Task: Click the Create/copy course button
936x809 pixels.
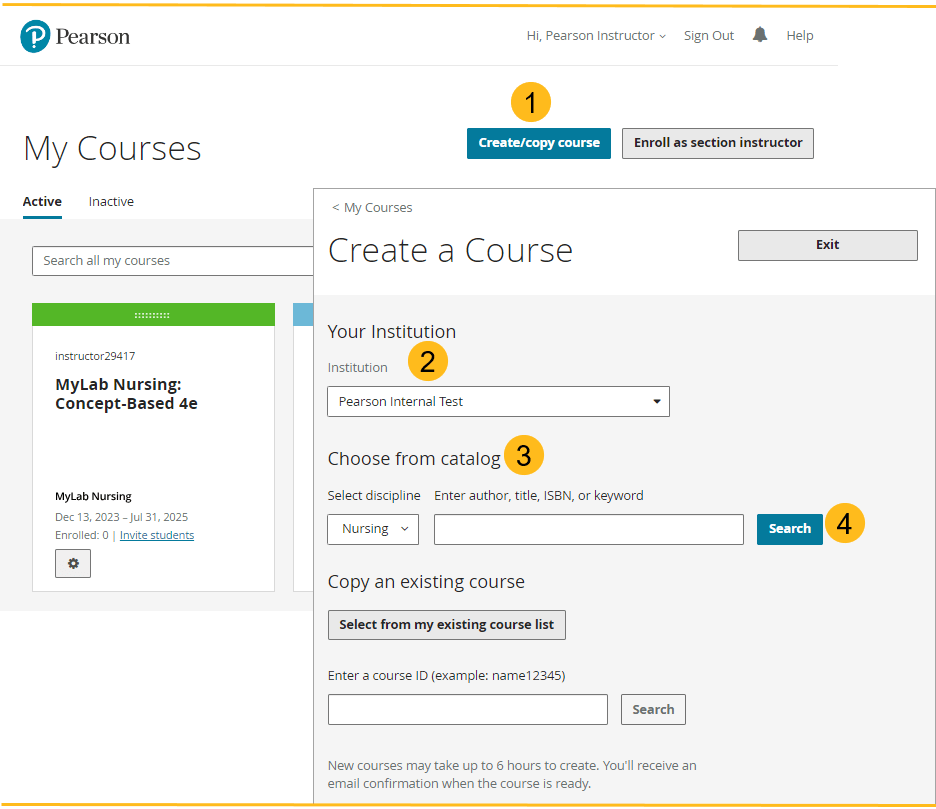Action: coord(538,143)
